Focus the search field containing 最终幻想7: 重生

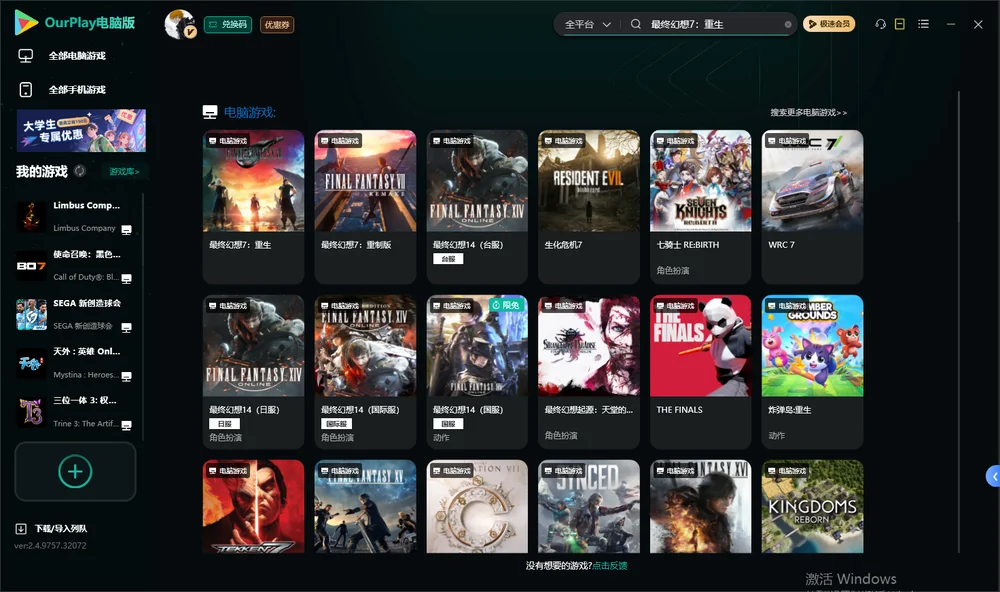pos(714,24)
